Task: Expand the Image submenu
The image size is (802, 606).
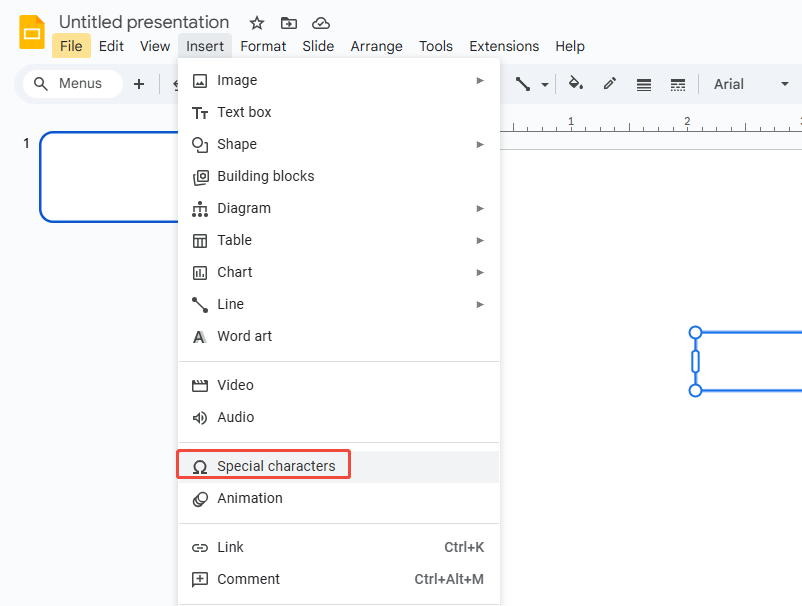Action: point(338,80)
